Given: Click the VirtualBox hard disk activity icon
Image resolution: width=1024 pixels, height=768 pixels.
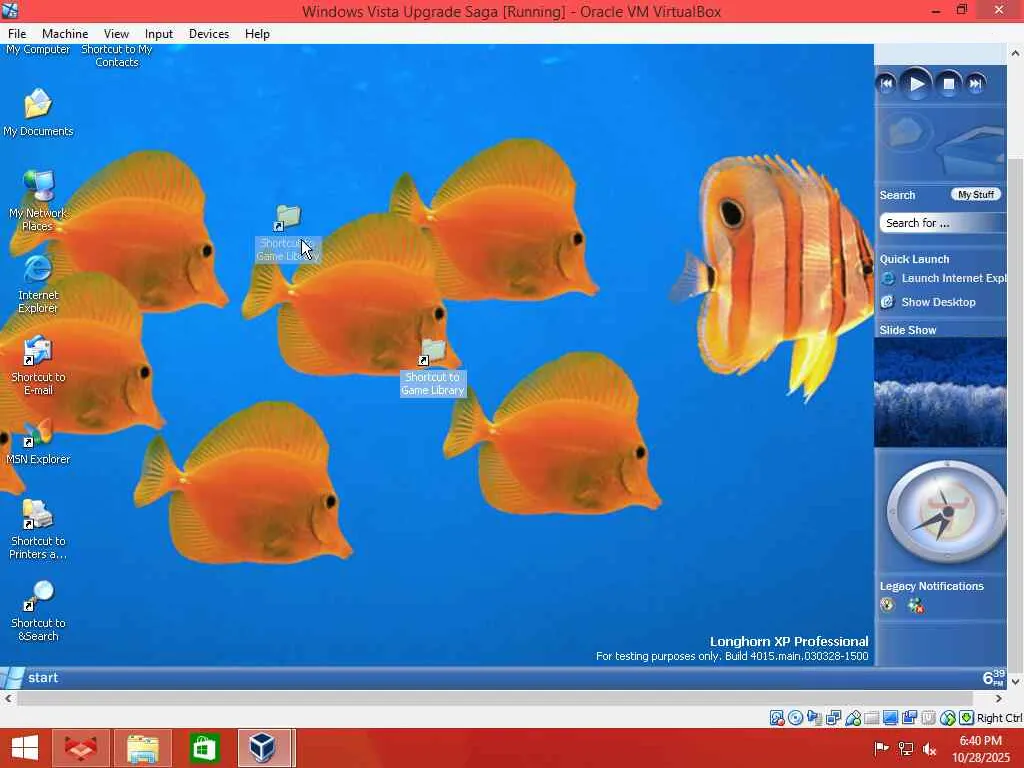Looking at the screenshot, I should pyautogui.click(x=776, y=718).
